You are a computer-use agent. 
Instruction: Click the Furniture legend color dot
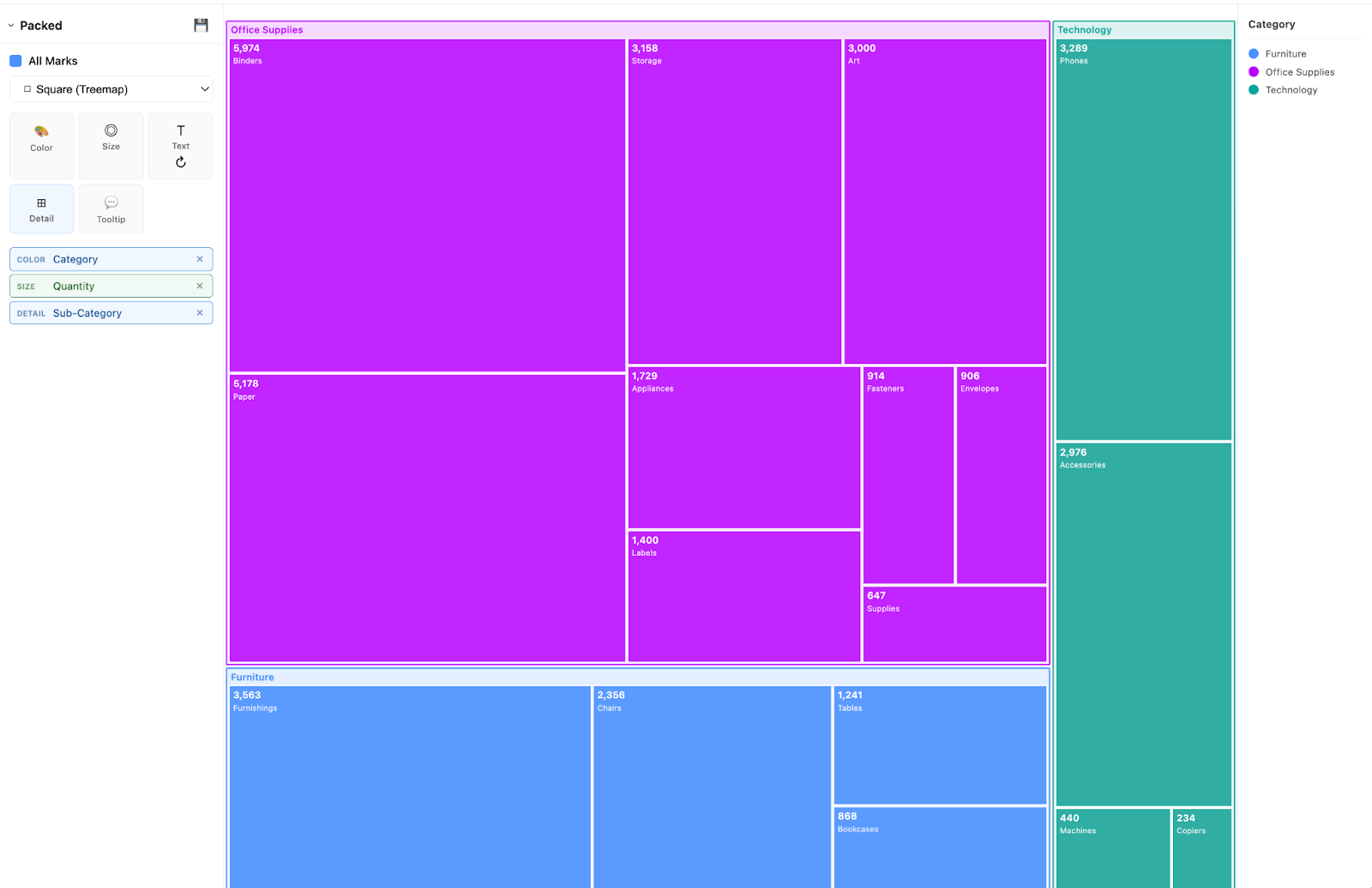point(1254,54)
